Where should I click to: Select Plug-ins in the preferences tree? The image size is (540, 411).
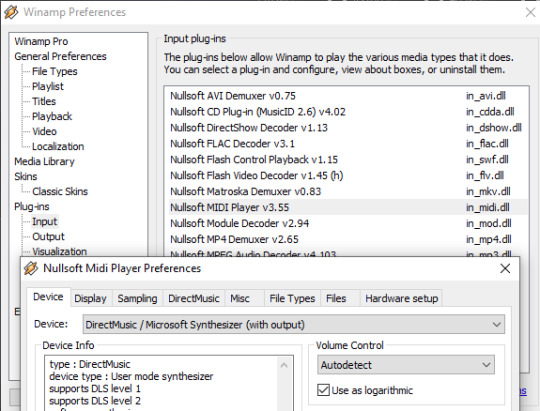(32, 206)
